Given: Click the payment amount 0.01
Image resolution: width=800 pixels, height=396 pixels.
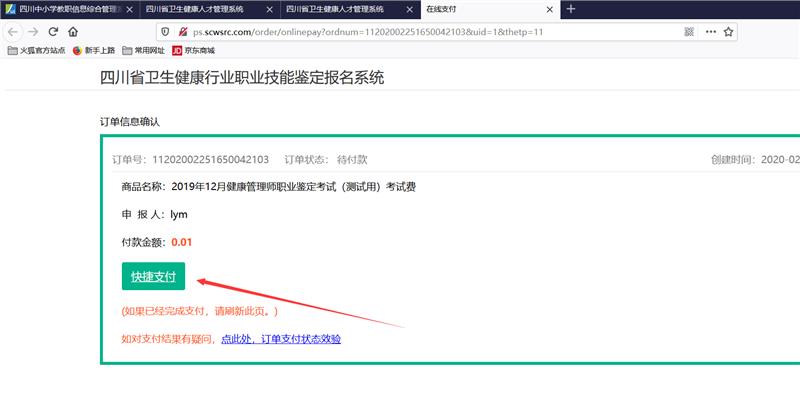Looking at the screenshot, I should point(182,242).
